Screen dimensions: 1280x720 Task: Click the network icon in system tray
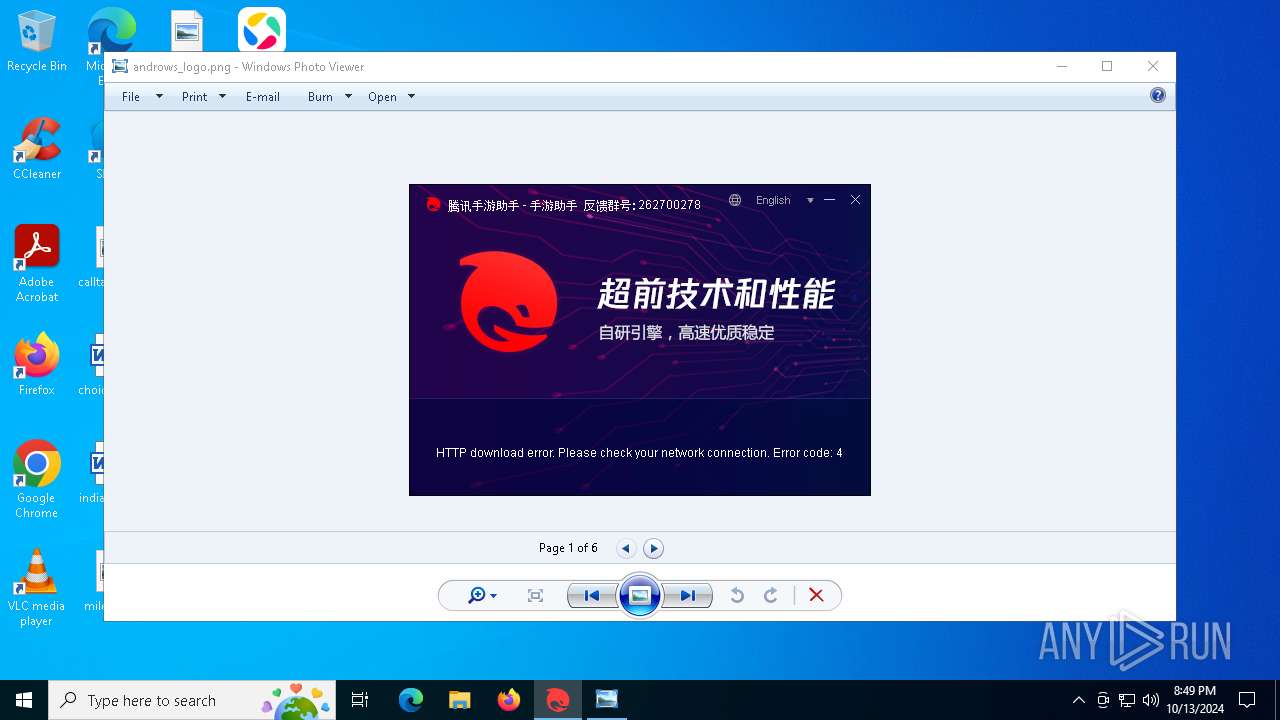(1127, 700)
